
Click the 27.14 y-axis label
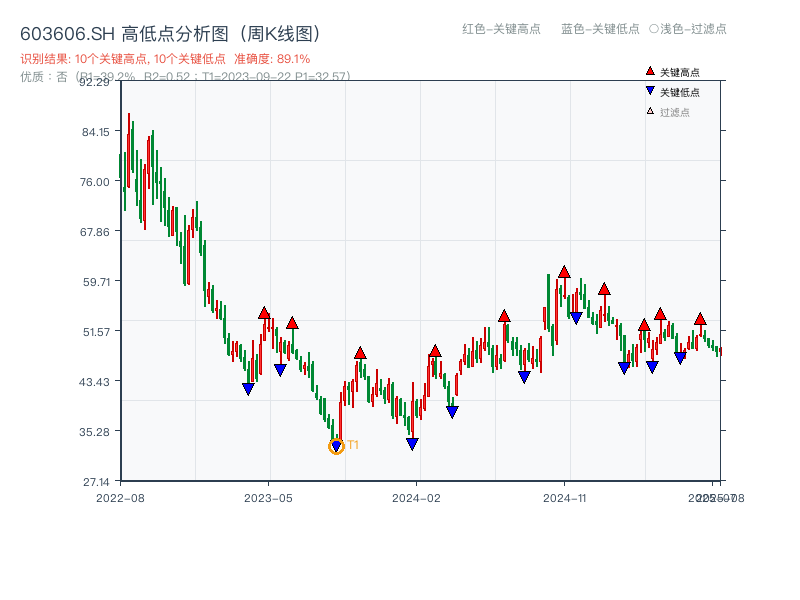pyautogui.click(x=96, y=482)
